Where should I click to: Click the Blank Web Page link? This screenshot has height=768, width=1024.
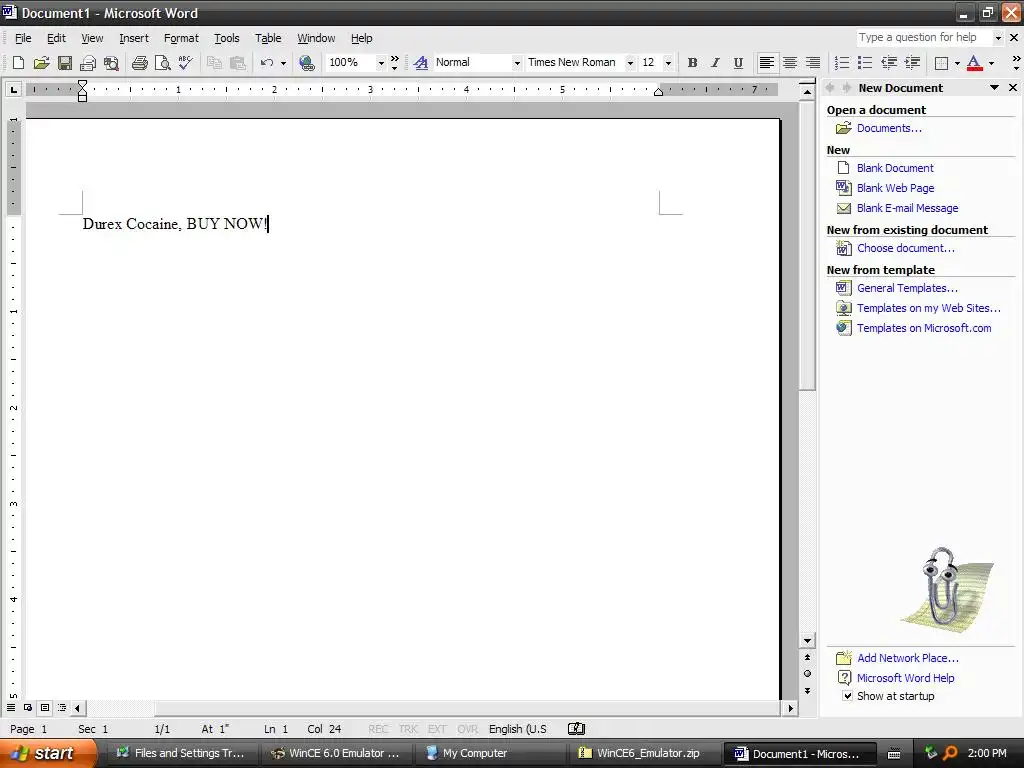(x=895, y=188)
